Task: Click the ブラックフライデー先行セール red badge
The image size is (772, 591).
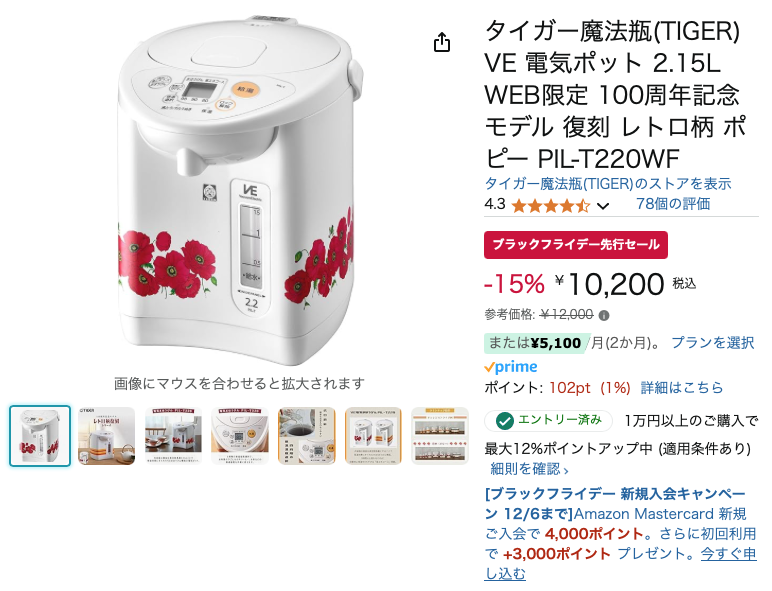Action: coord(576,245)
